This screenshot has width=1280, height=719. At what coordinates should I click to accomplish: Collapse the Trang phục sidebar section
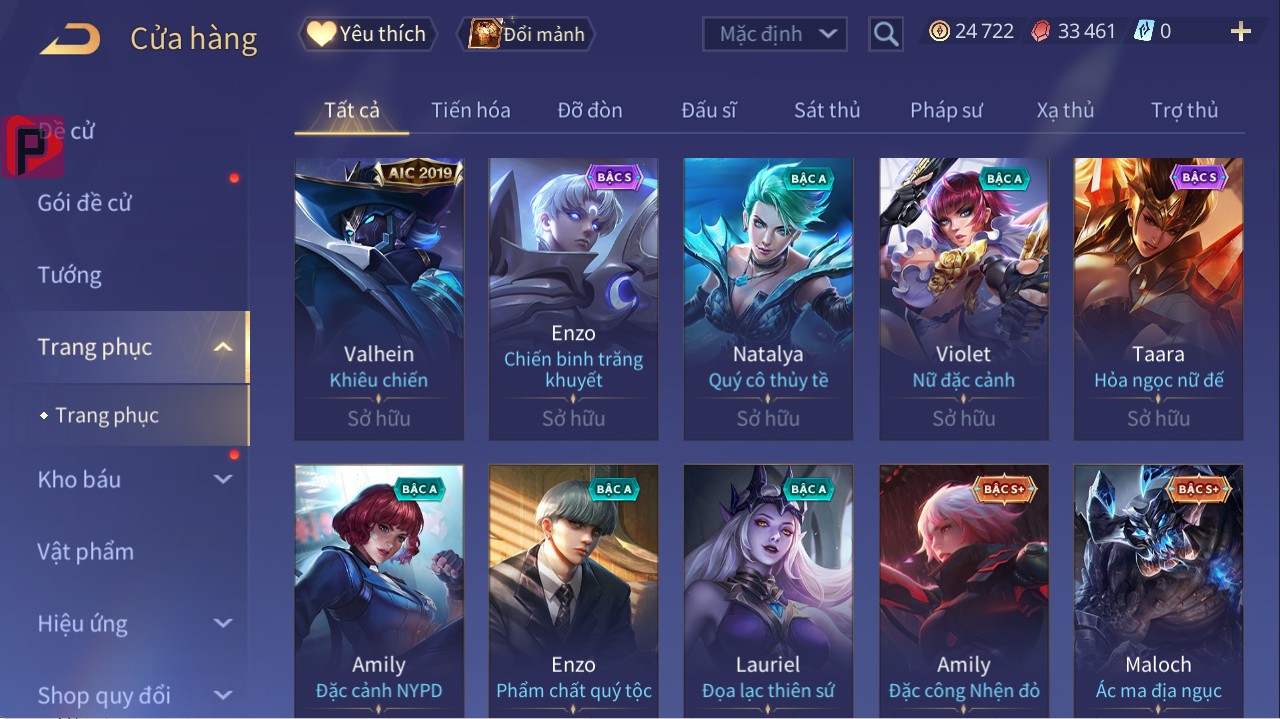click(223, 347)
